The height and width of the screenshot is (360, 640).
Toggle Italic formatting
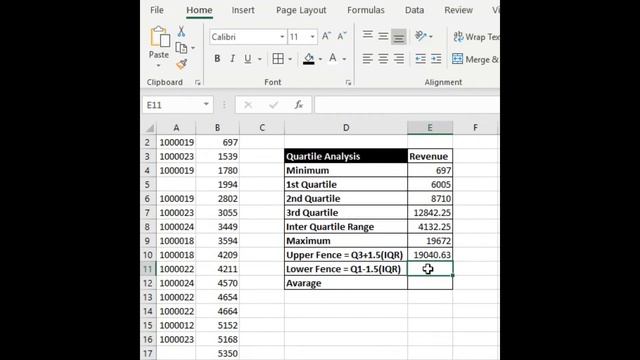pos(232,59)
